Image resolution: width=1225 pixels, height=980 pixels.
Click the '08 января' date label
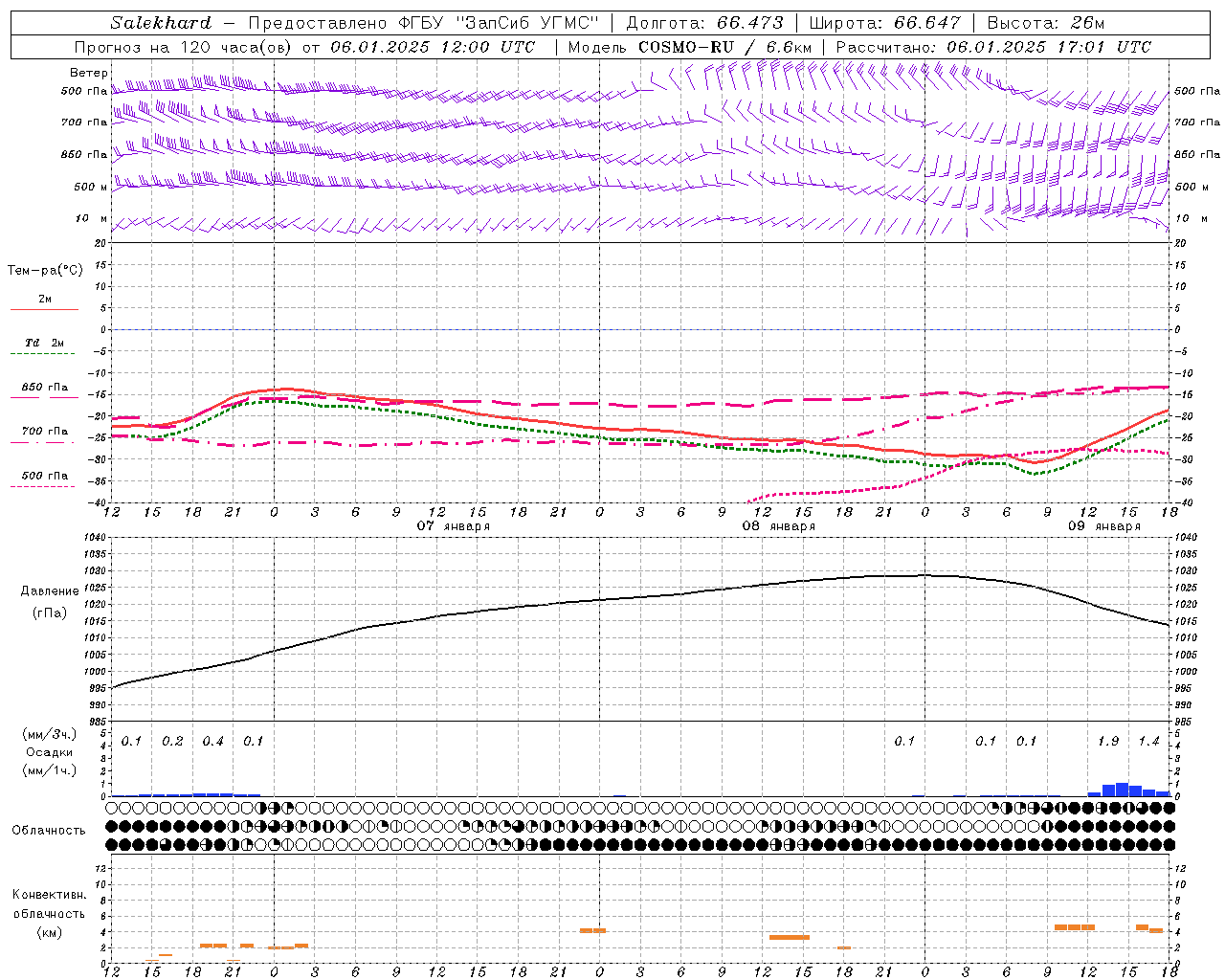[x=779, y=526]
